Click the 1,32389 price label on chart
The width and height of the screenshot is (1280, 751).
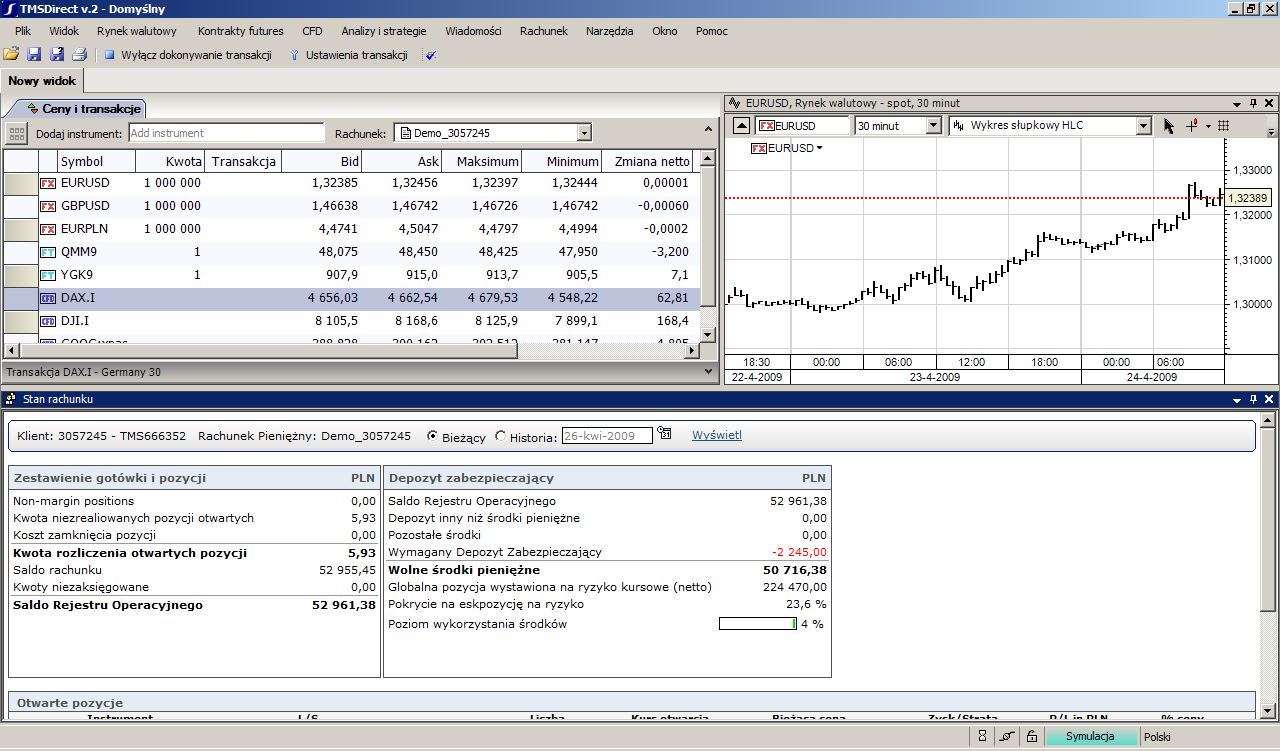click(1248, 198)
